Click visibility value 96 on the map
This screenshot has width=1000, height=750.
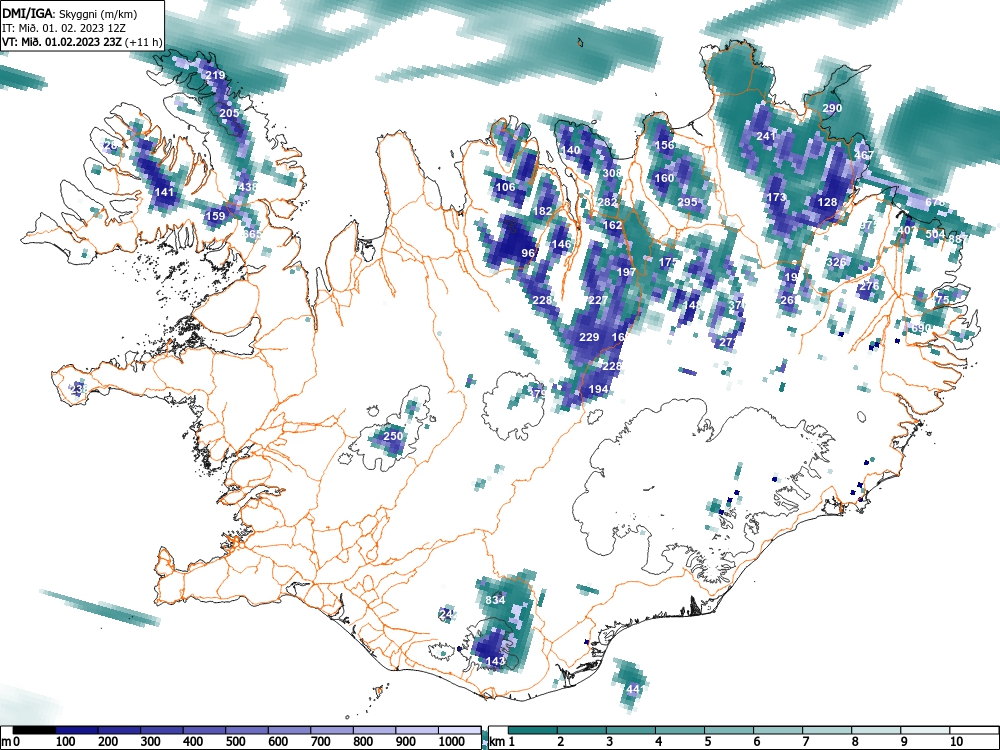(528, 253)
